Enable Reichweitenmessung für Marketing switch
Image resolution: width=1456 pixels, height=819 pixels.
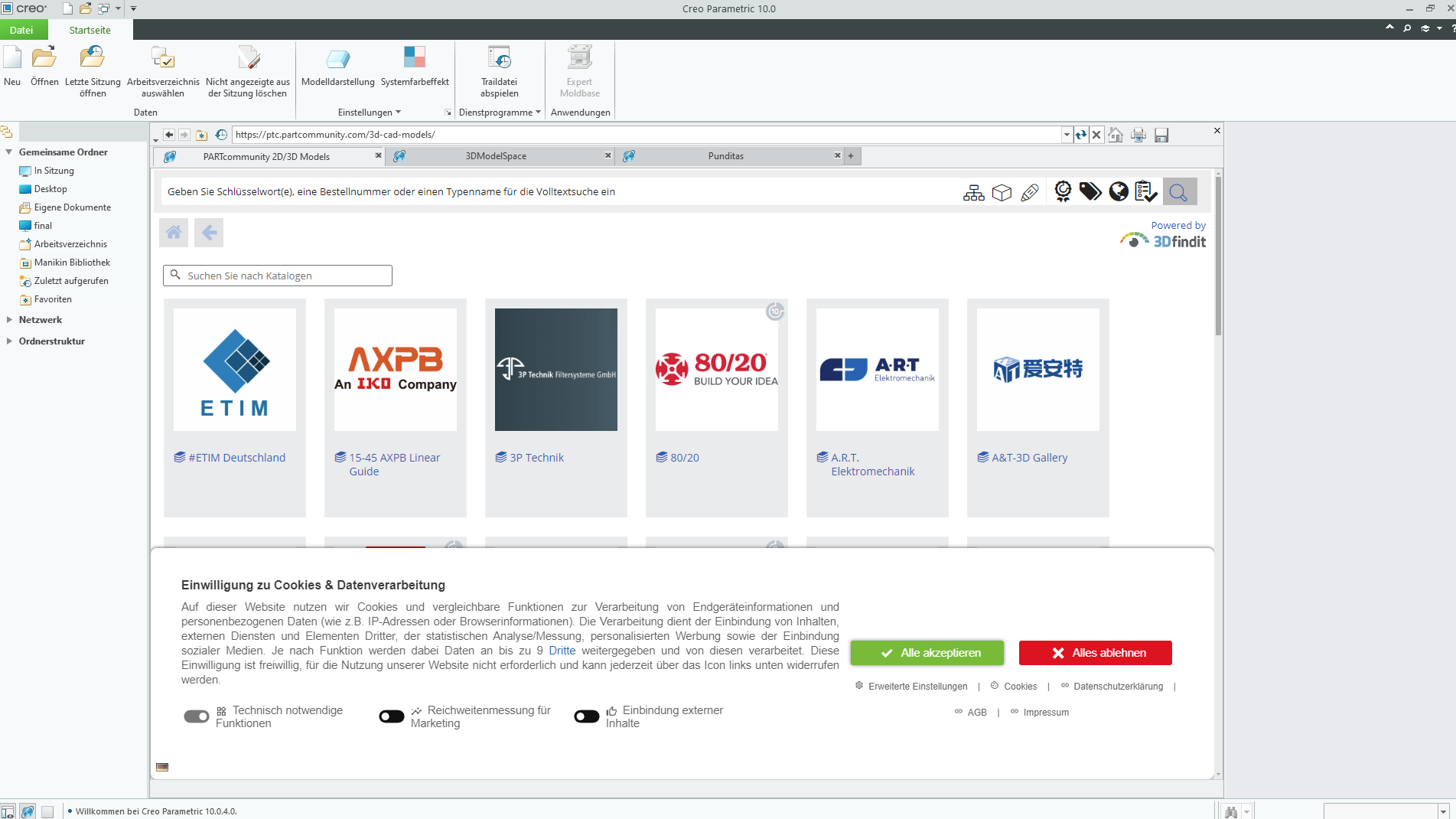392,716
